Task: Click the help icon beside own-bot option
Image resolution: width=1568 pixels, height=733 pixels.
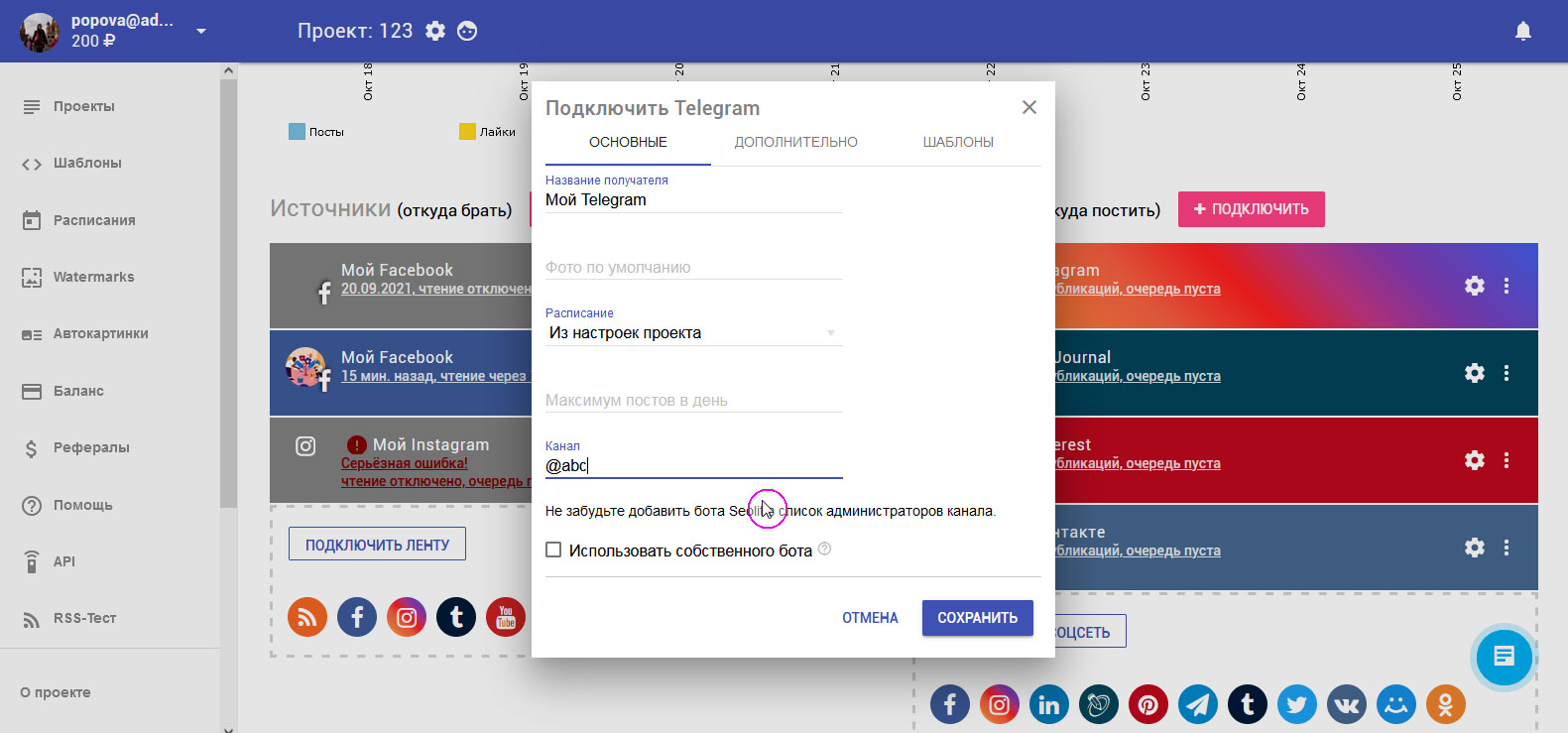Action: pyautogui.click(x=824, y=549)
